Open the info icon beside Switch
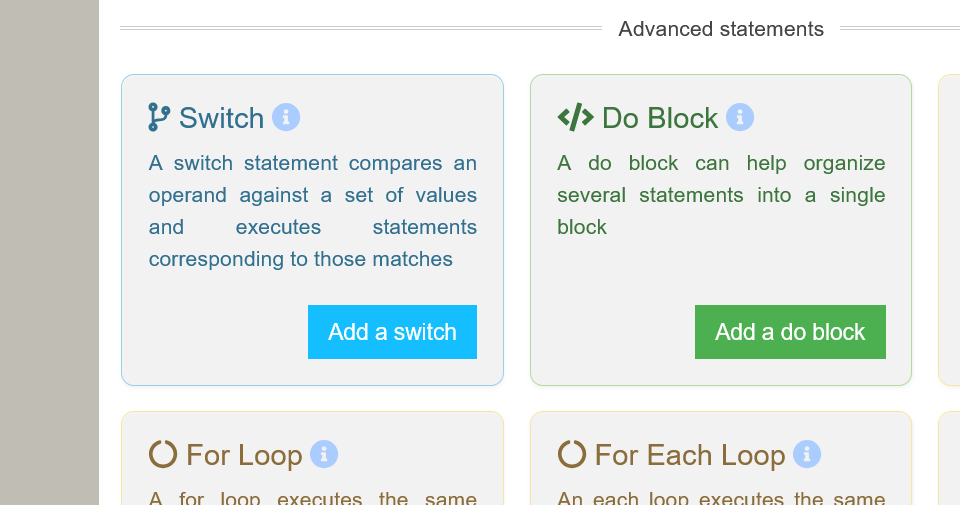960x505 pixels. (286, 118)
